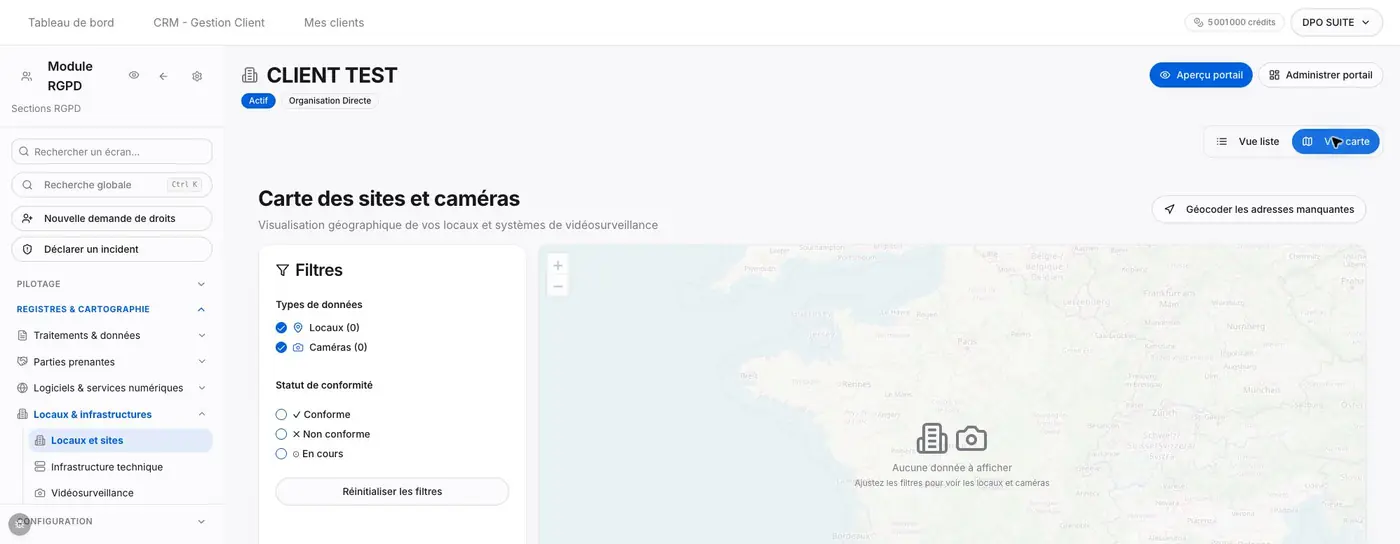Click Déclarer un incident button

(112, 249)
